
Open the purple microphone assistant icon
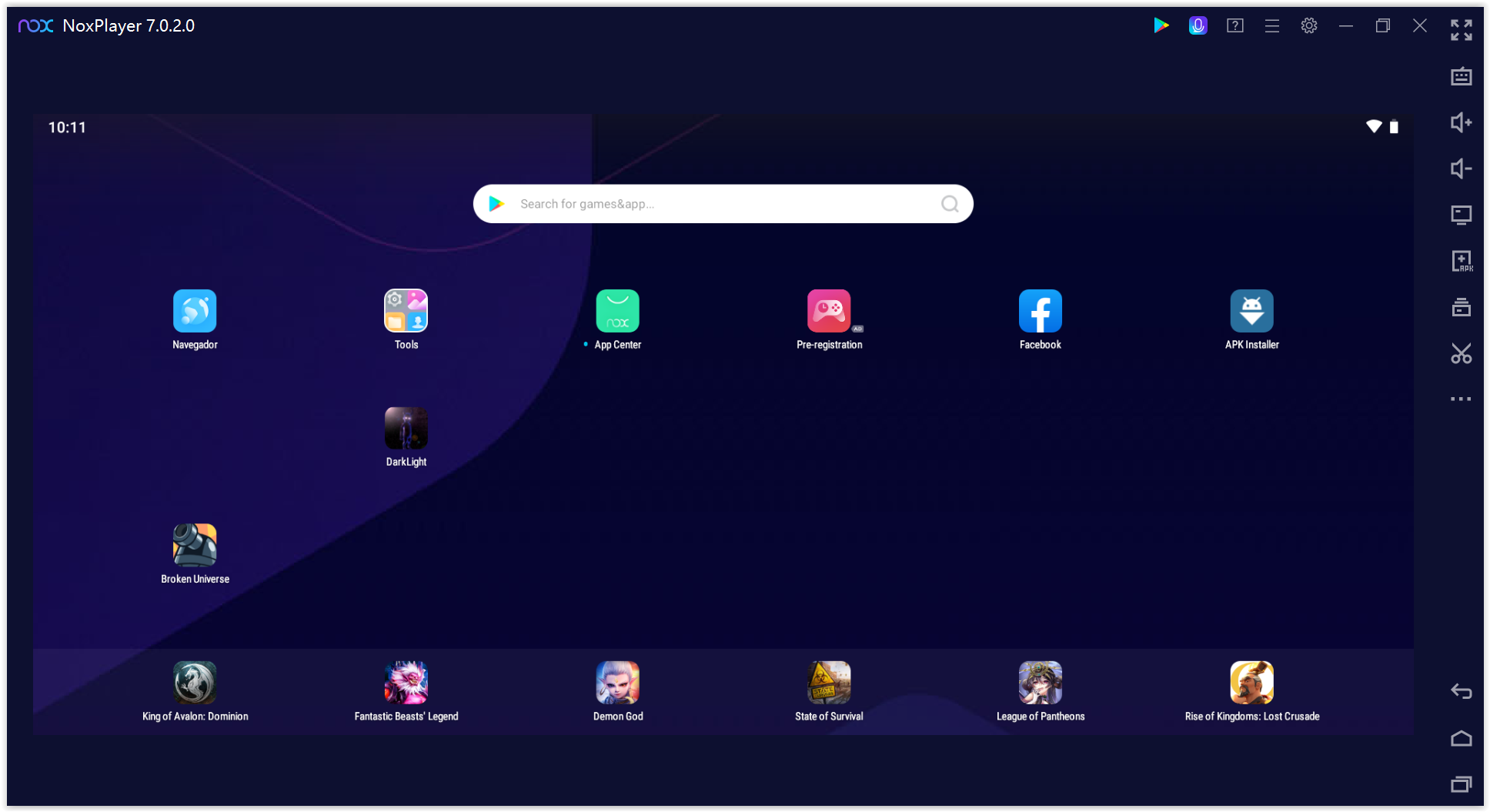click(x=1198, y=25)
